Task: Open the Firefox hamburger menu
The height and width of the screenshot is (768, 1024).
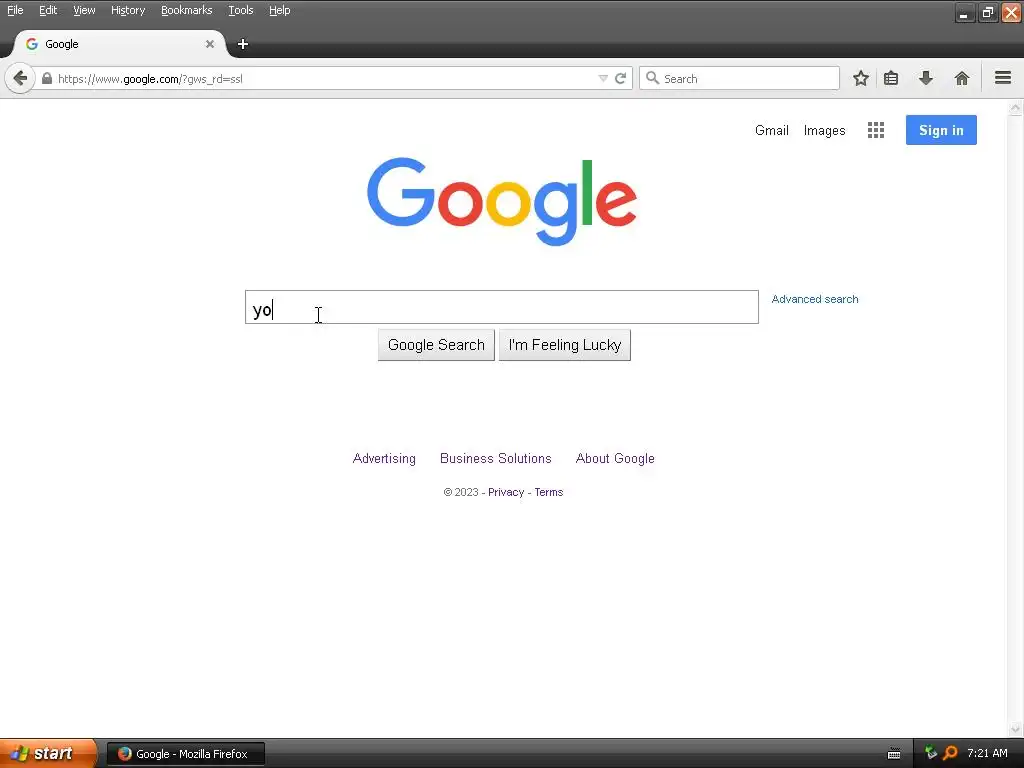Action: (1003, 78)
